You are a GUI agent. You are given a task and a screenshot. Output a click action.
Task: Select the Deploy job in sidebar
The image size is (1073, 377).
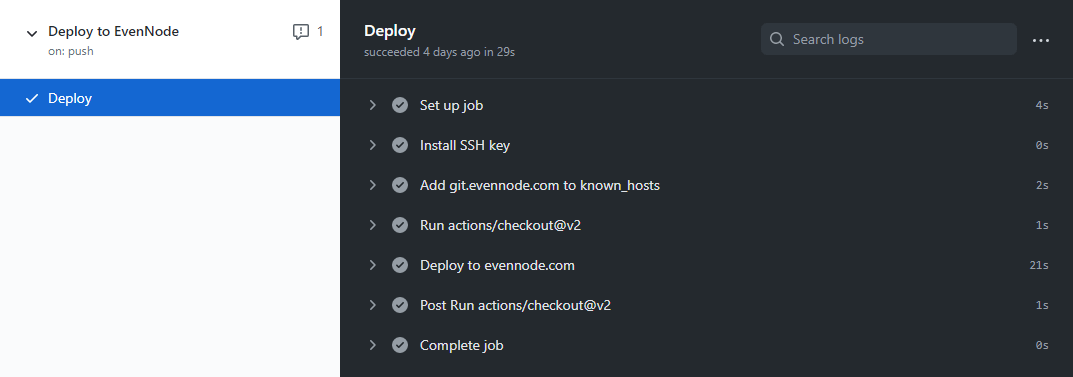[170, 98]
